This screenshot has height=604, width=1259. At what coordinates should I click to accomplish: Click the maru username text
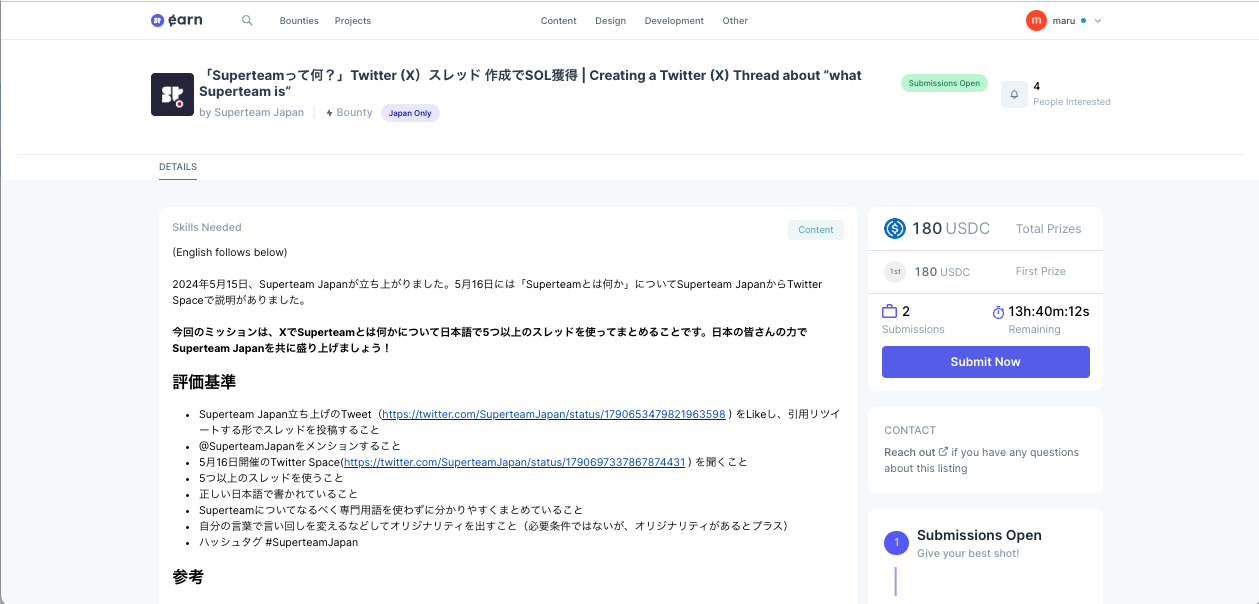coord(1064,20)
